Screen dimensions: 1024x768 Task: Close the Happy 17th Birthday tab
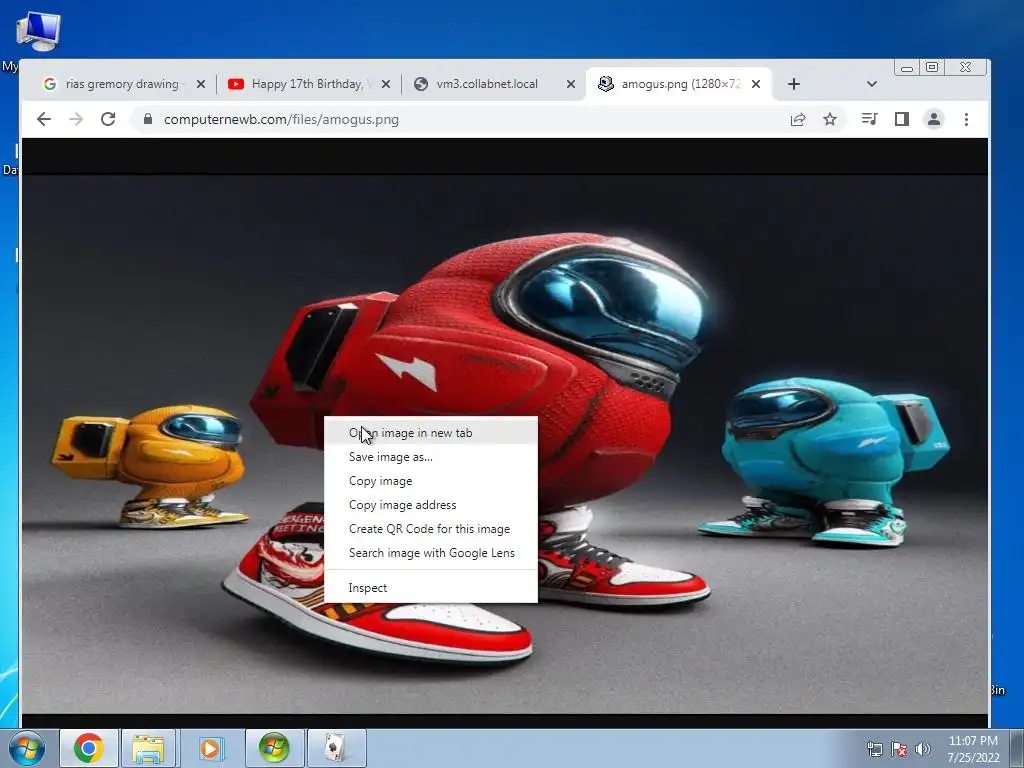click(x=385, y=84)
